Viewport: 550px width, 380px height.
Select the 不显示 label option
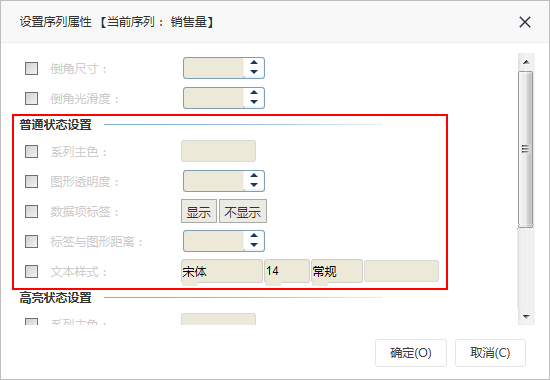tap(243, 211)
